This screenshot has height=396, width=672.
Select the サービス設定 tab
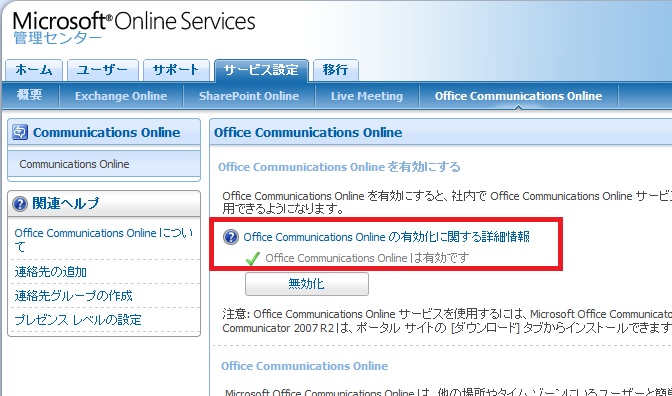(261, 70)
